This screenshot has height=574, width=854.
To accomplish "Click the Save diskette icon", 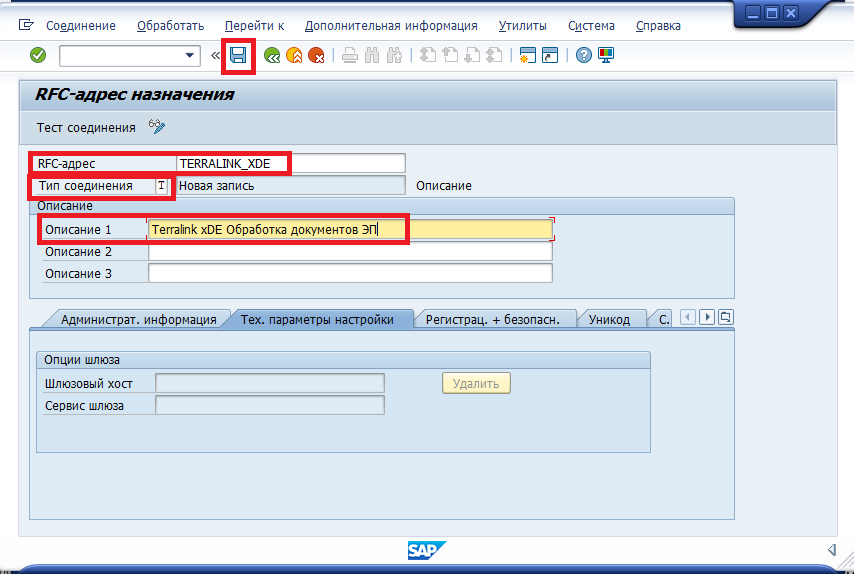I will point(238,56).
